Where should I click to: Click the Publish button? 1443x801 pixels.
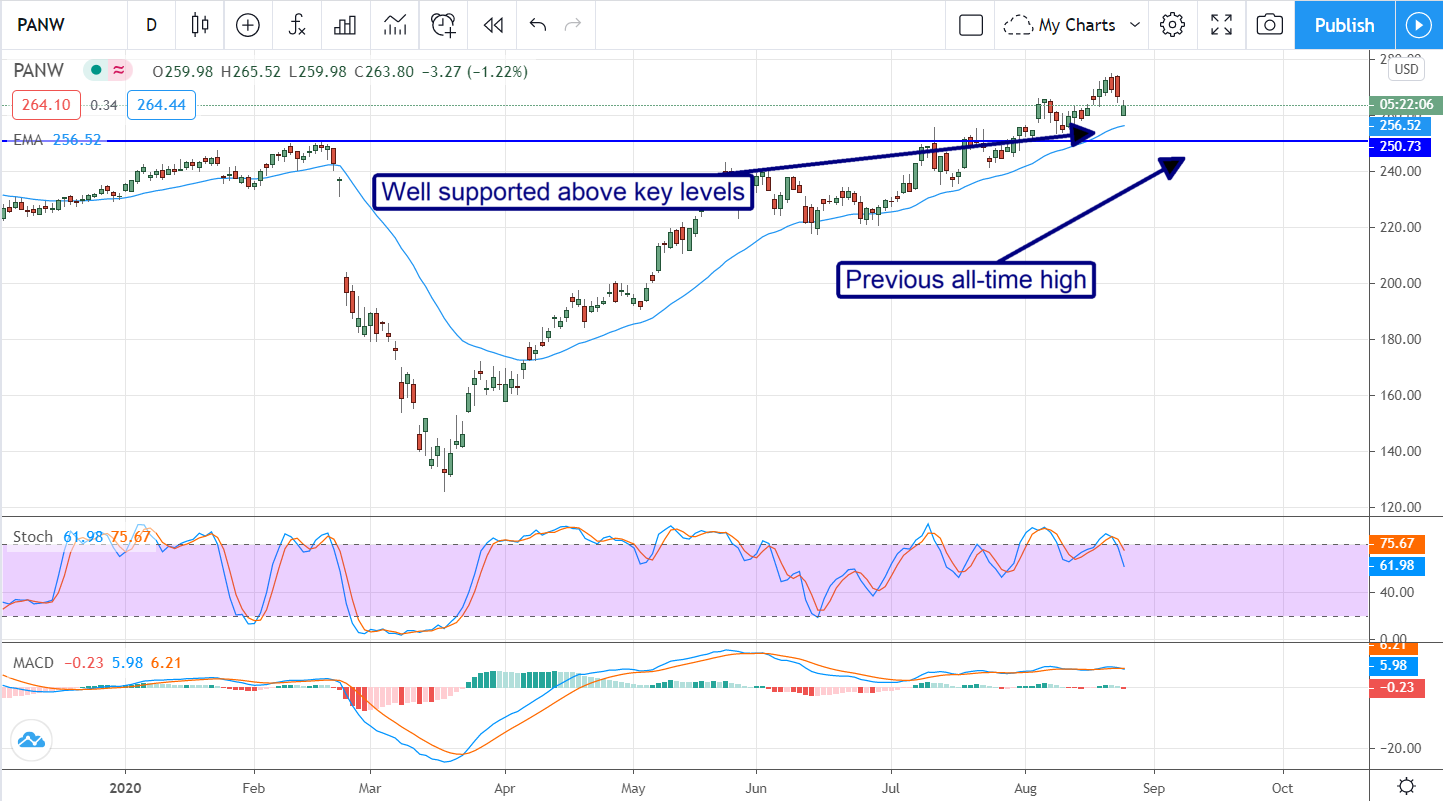coord(1344,25)
